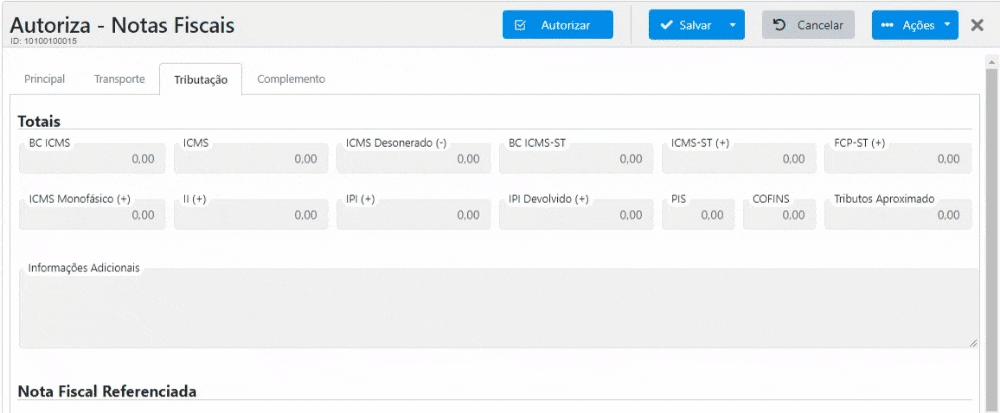
Task: Click inside Informações Adicionais text area
Action: [x=499, y=308]
